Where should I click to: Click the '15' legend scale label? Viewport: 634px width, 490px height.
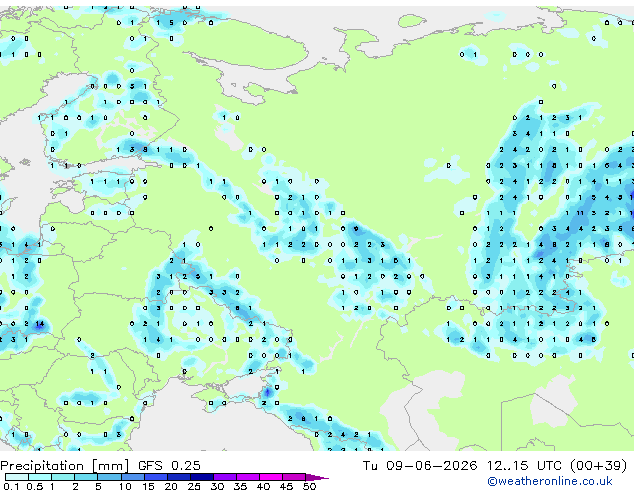click(x=148, y=486)
